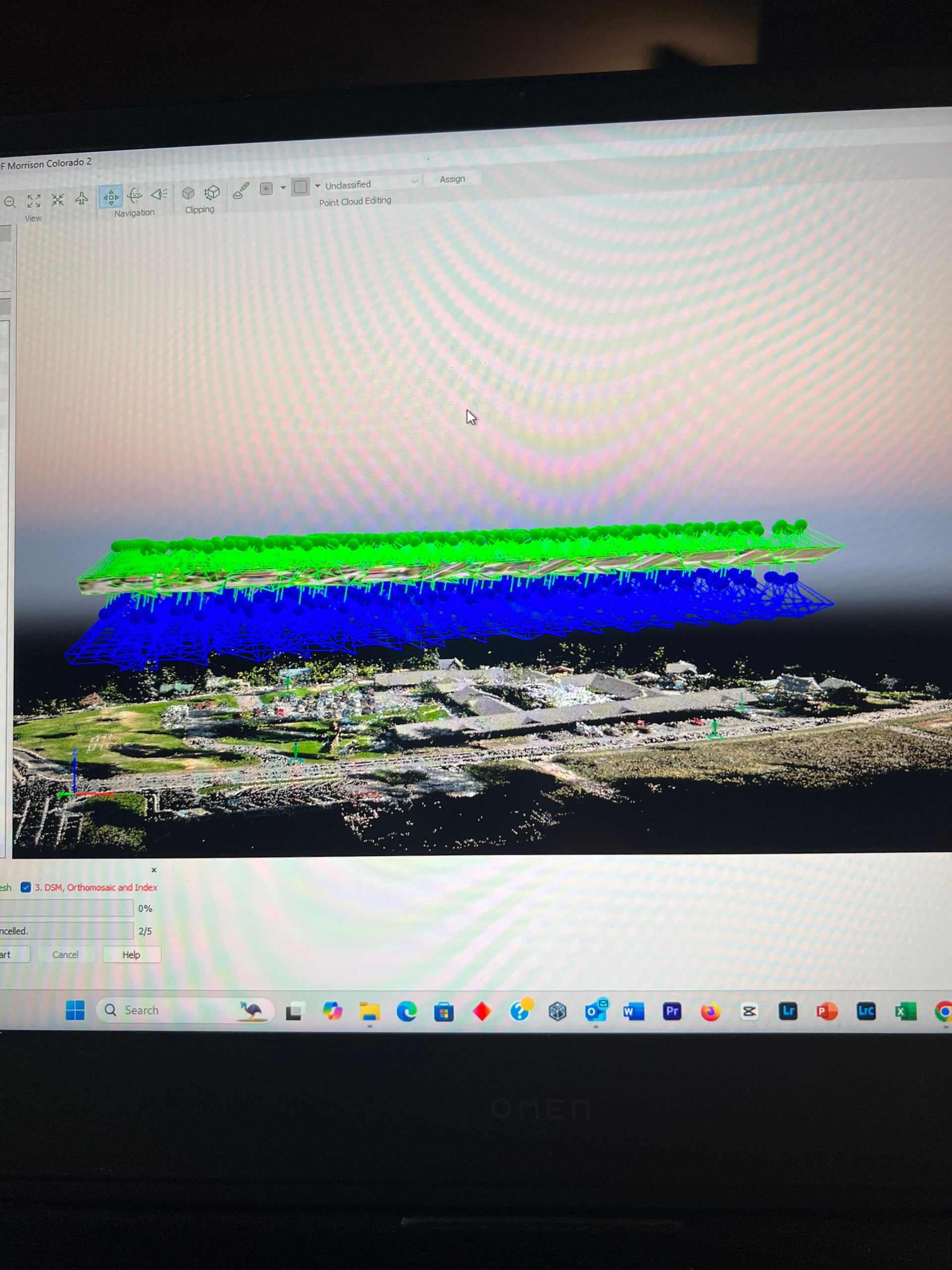
Task: Close the processing panel with X
Action: pos(154,871)
